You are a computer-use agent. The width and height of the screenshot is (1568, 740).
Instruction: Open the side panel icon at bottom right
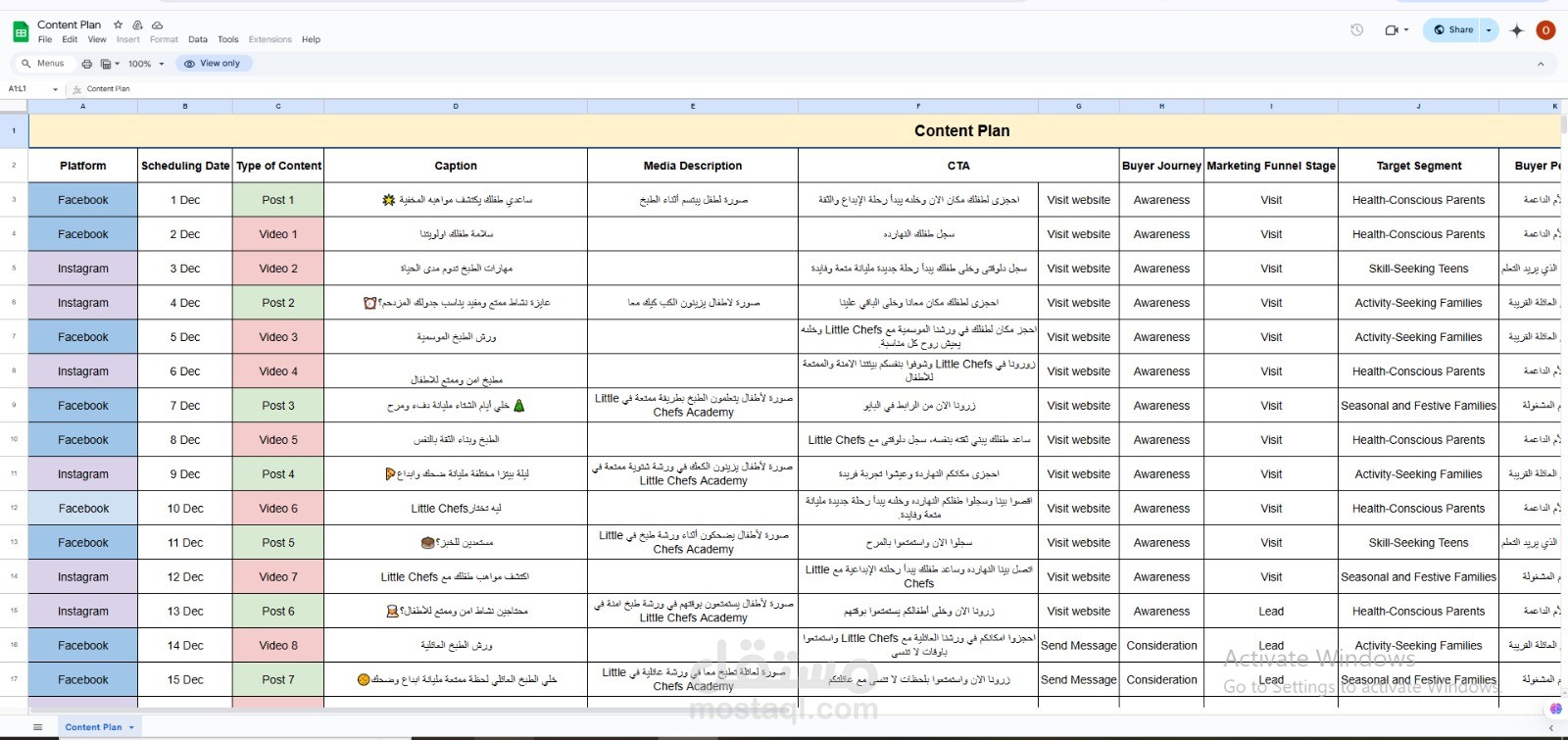1555,709
